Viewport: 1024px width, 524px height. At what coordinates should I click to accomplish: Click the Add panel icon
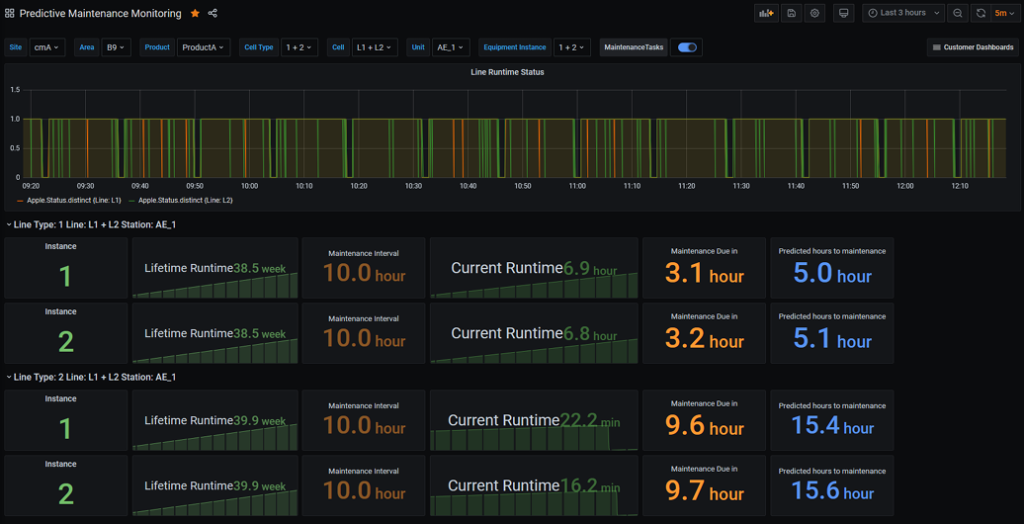(766, 13)
